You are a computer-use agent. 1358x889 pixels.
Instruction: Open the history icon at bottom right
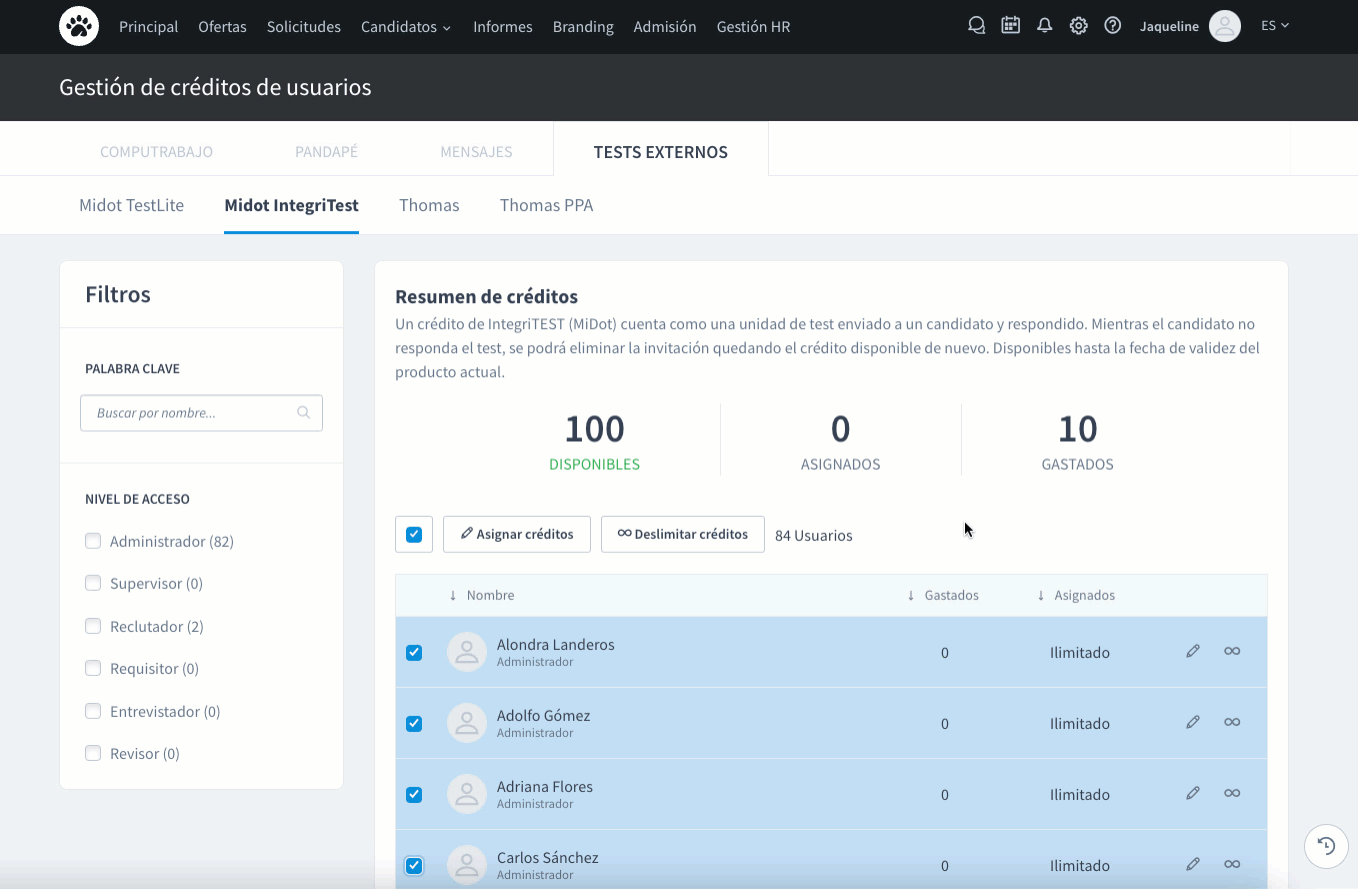1326,847
